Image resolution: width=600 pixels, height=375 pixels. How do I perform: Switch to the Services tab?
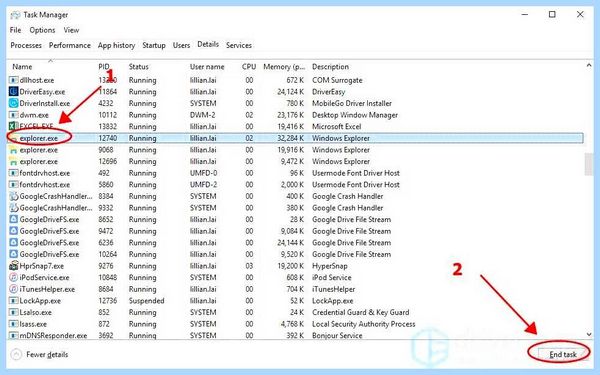click(x=239, y=45)
